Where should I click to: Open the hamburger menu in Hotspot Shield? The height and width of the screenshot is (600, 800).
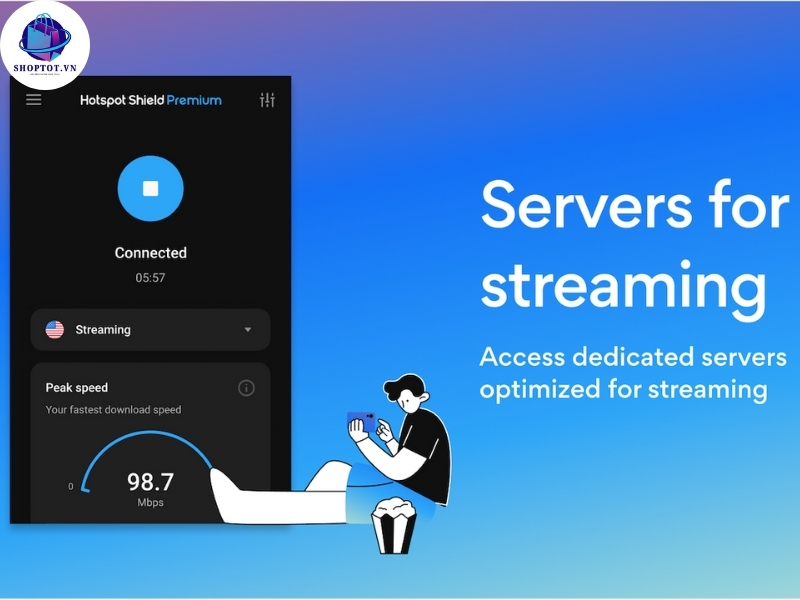[x=34, y=99]
